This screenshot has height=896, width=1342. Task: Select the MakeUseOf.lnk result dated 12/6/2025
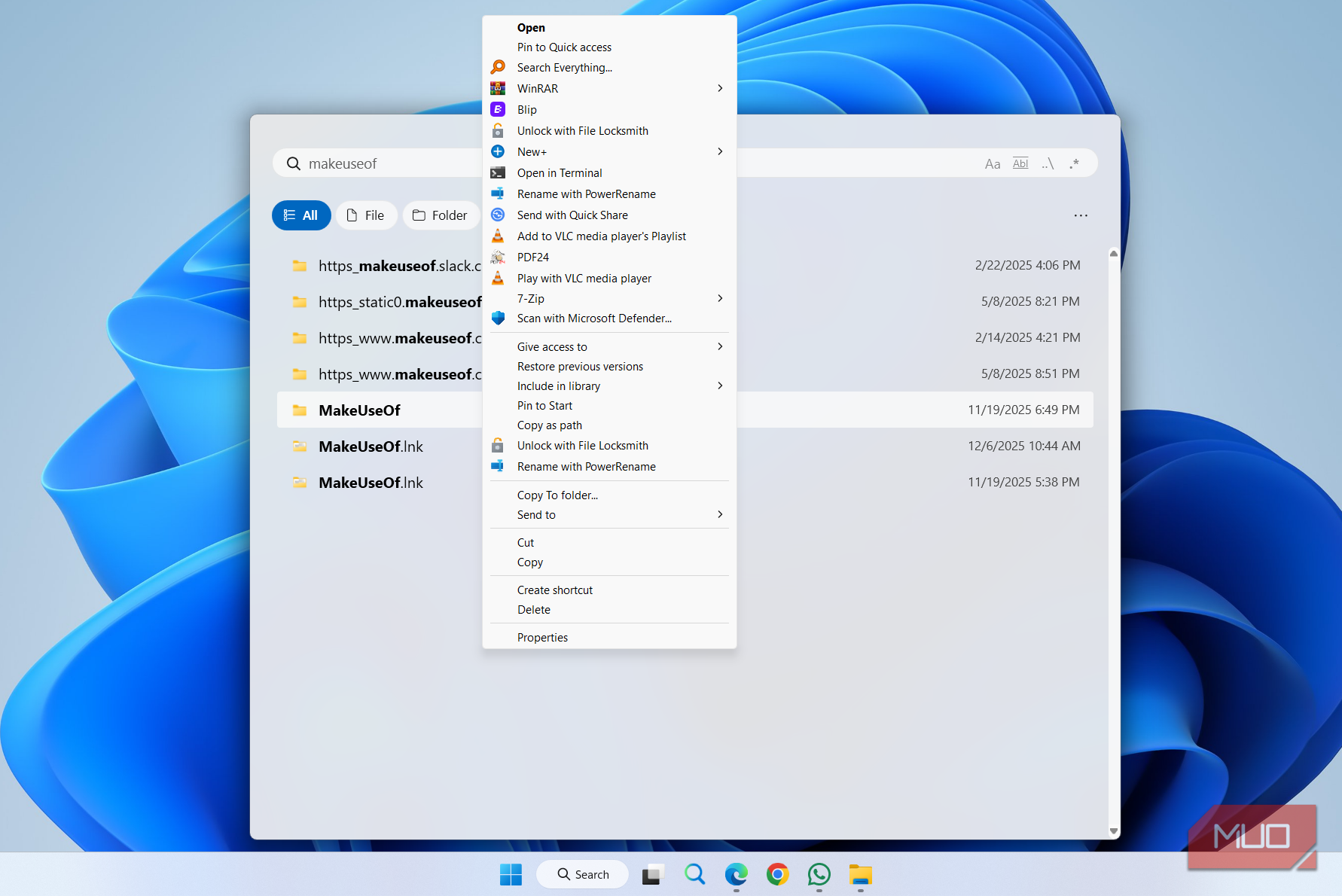click(x=685, y=446)
